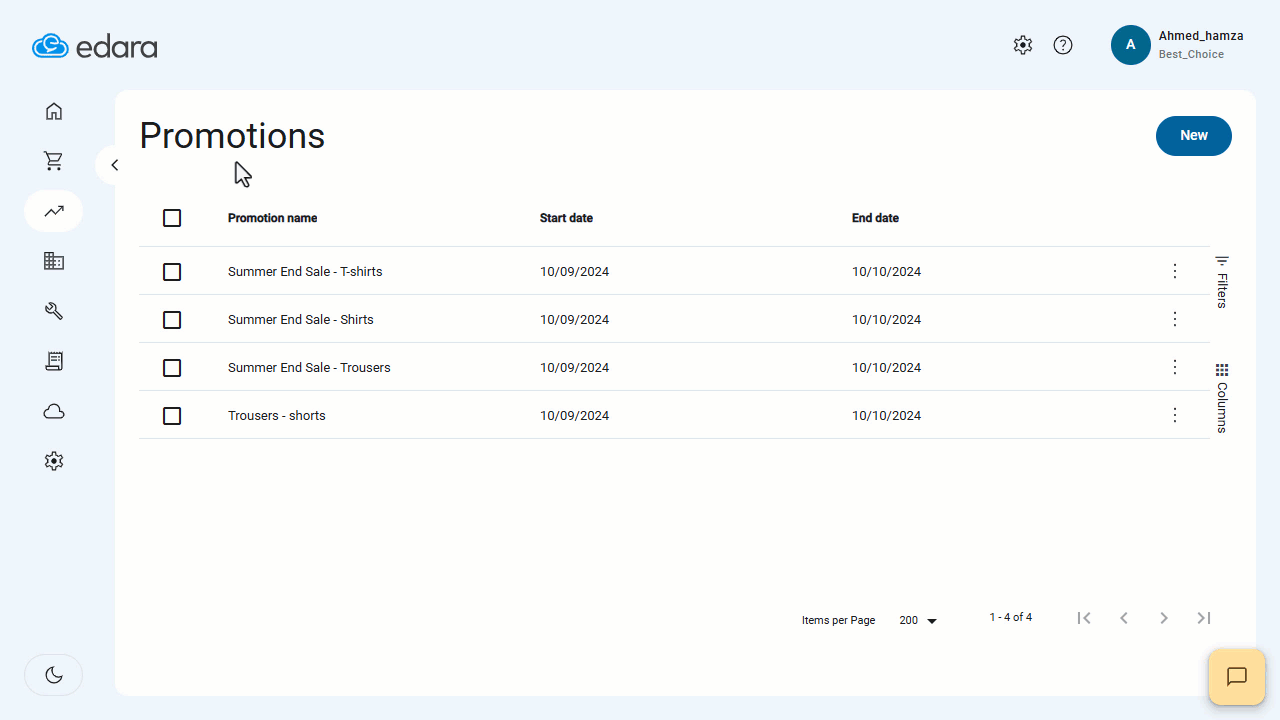Expand the Filters side panel

tap(1222, 282)
